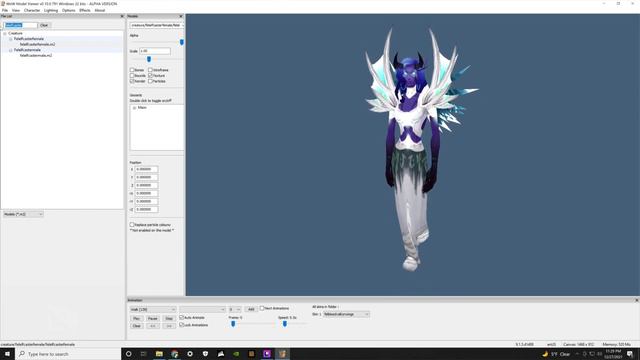This screenshot has width=640, height=360.
Task: Enable the Particles checkbox
Action: [150, 81]
